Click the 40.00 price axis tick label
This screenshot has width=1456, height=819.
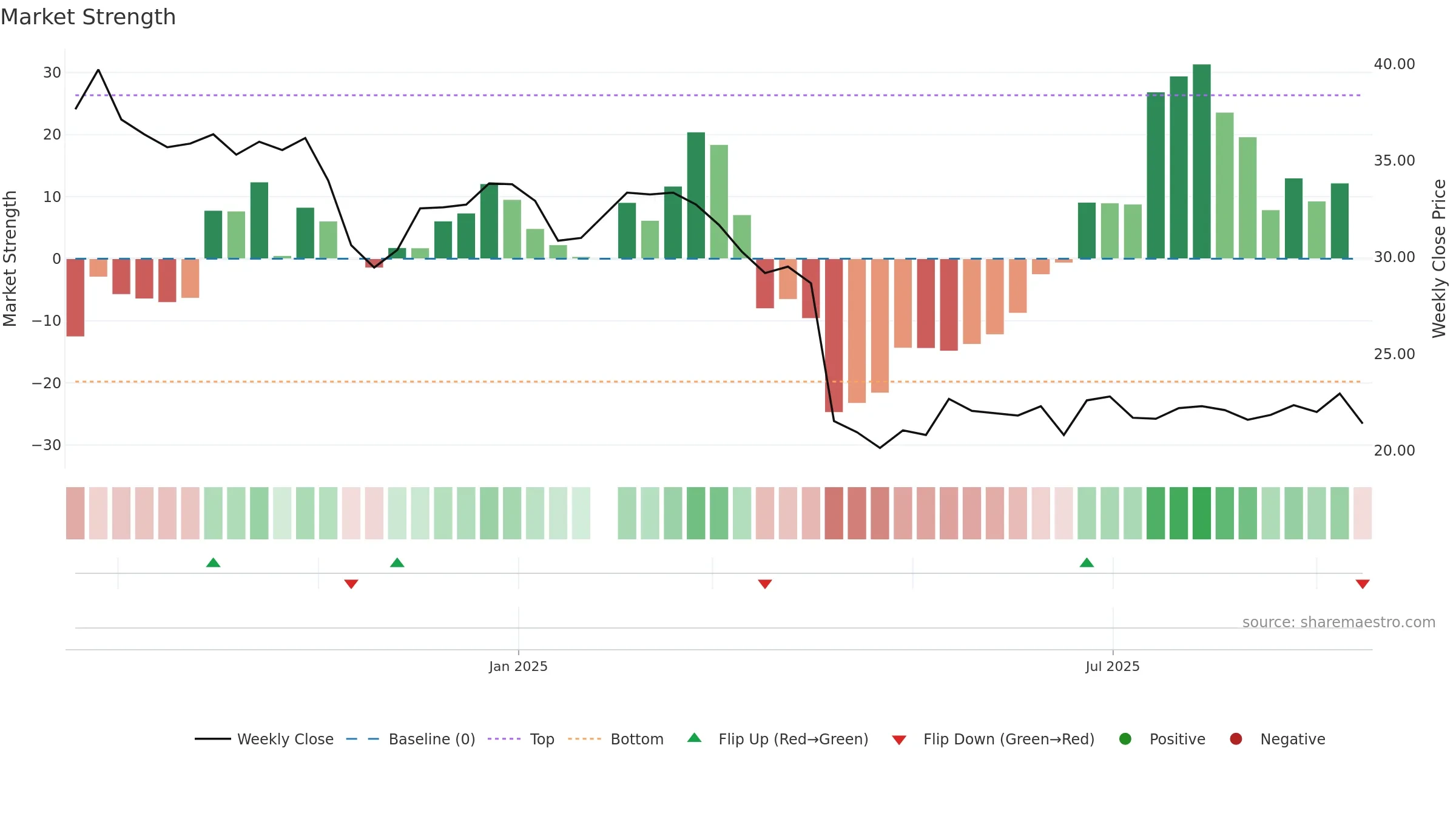1394,64
